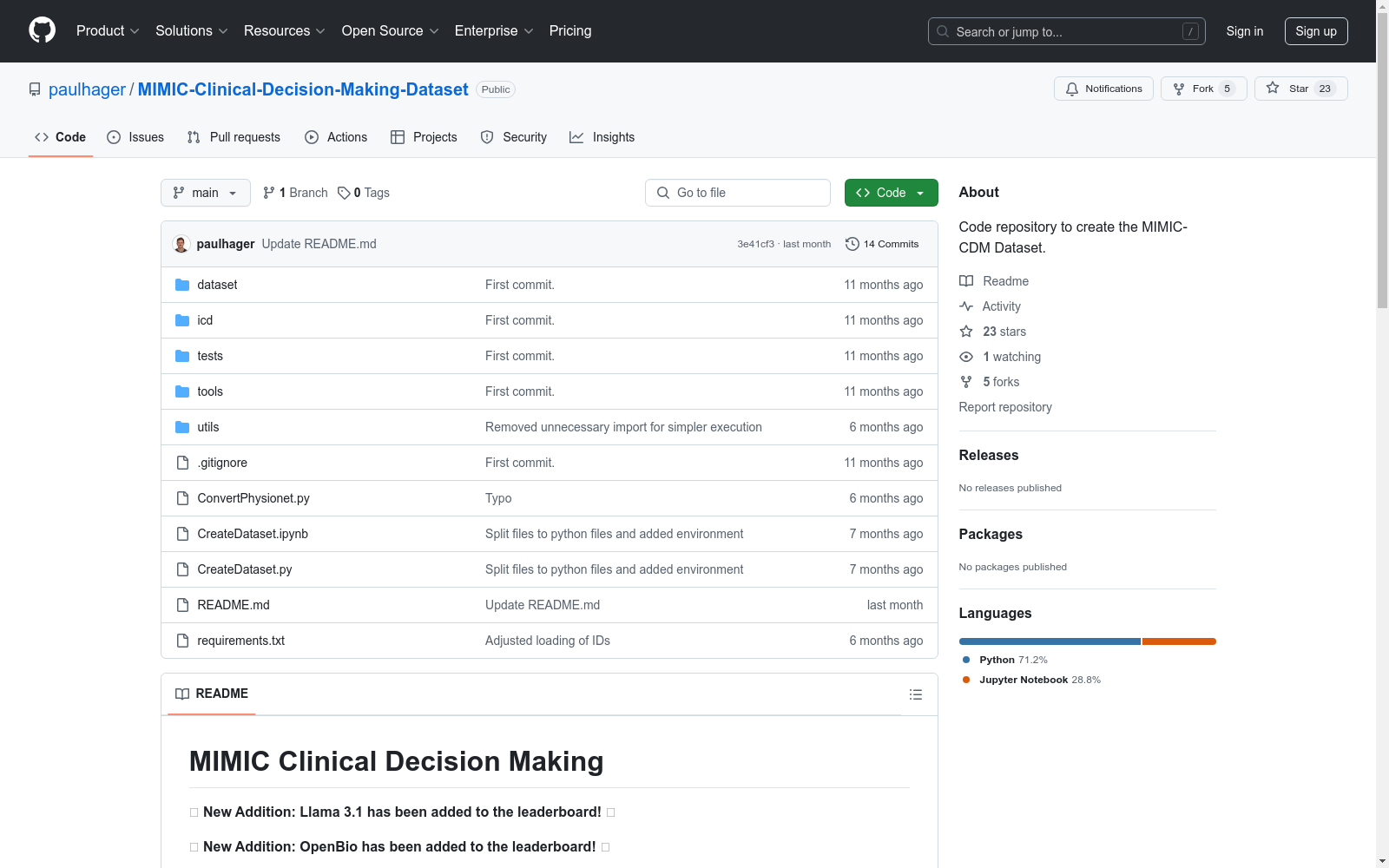Expand the Open Source menu
This screenshot has height=868, width=1389.
click(x=391, y=31)
